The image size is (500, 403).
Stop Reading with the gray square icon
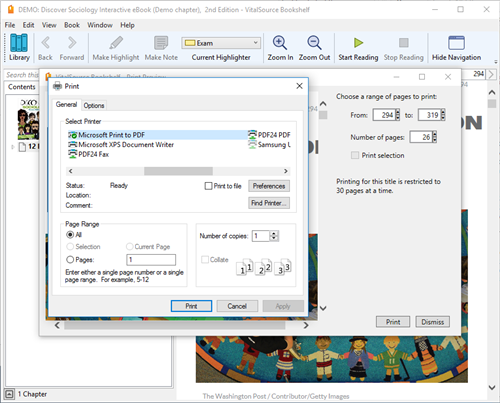404,43
